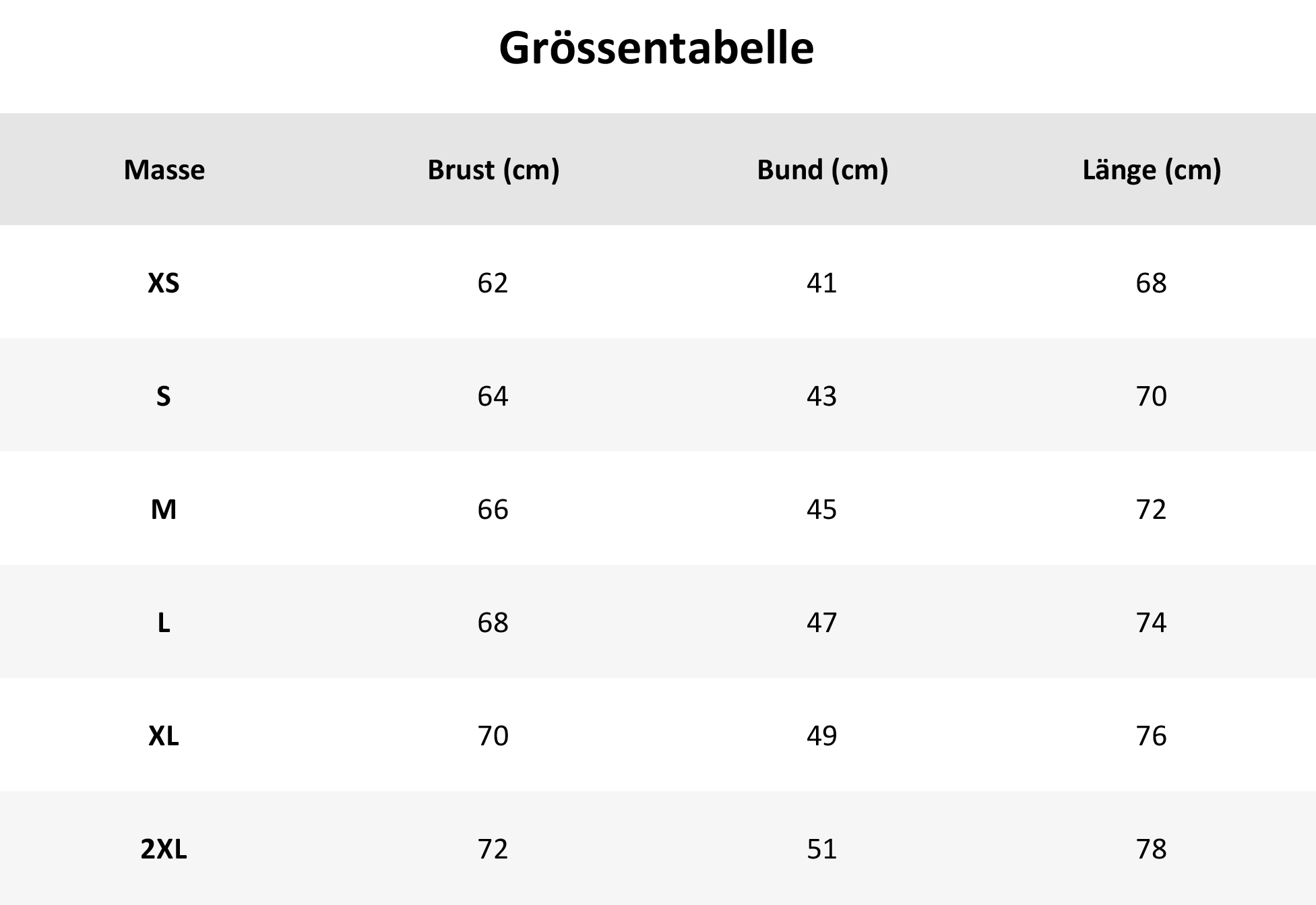This screenshot has height=905, width=1316.
Task: Select Länge value 72 for M
Action: [x=1151, y=509]
